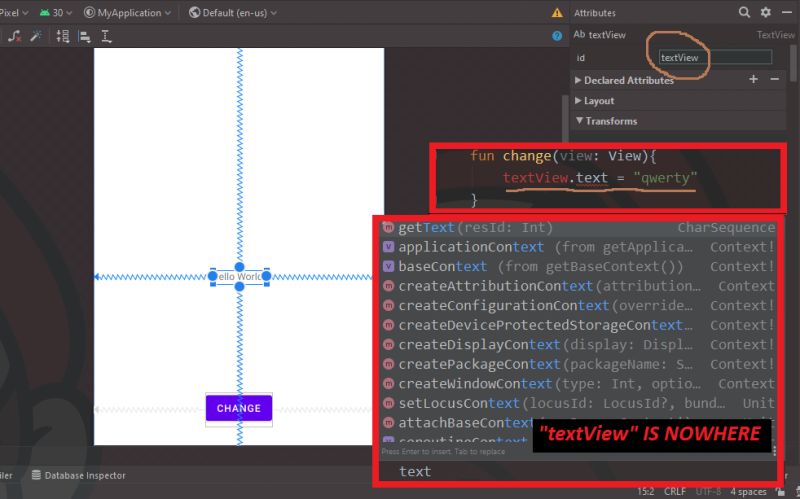
Task: Open the Default (en-us) locale dropdown
Action: click(233, 13)
